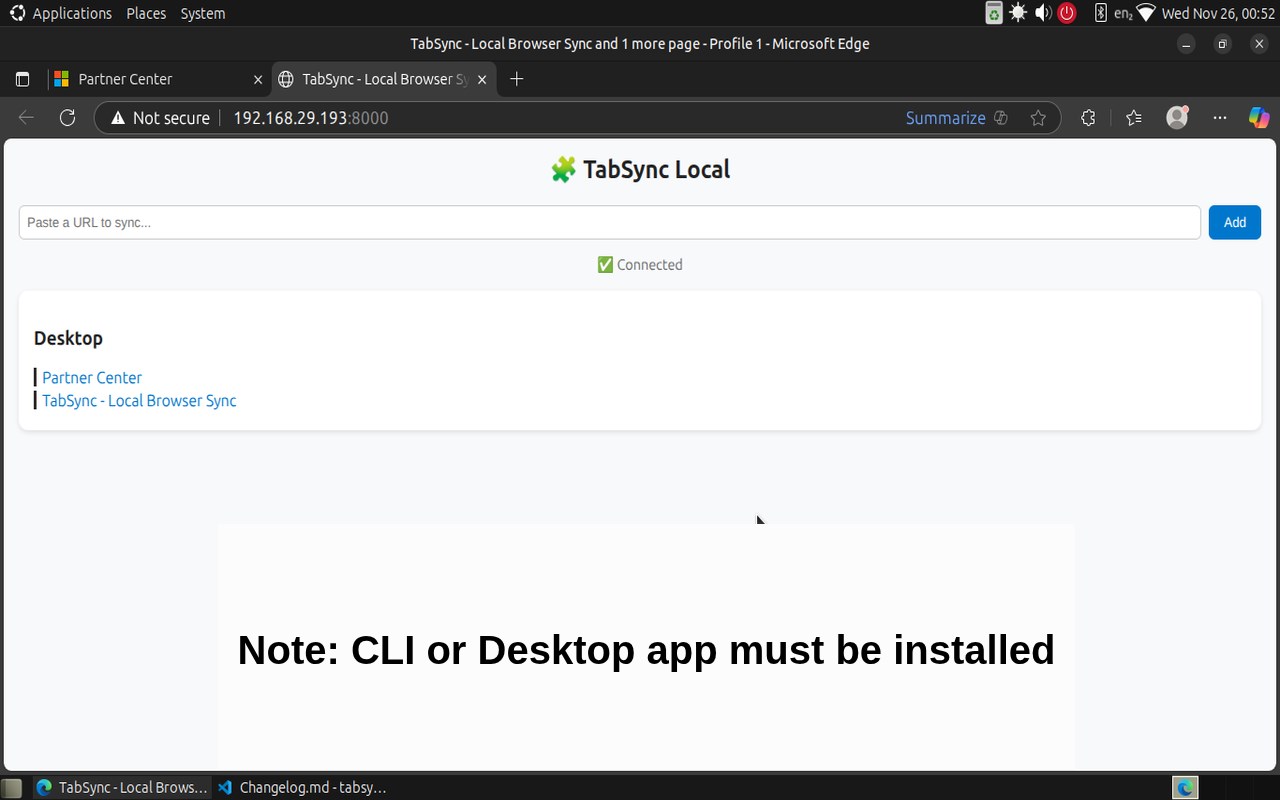The height and width of the screenshot is (800, 1280).
Task: Click the icon right of Summarize
Action: (1000, 118)
